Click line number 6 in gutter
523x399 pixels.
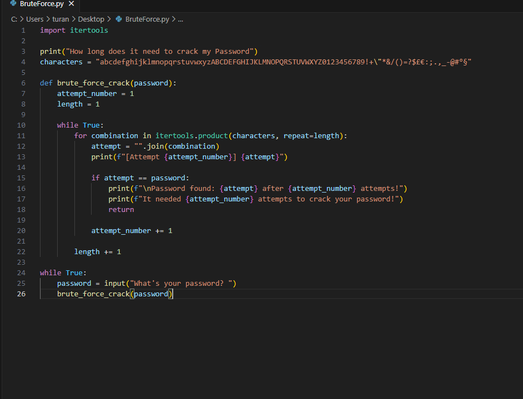[23, 83]
